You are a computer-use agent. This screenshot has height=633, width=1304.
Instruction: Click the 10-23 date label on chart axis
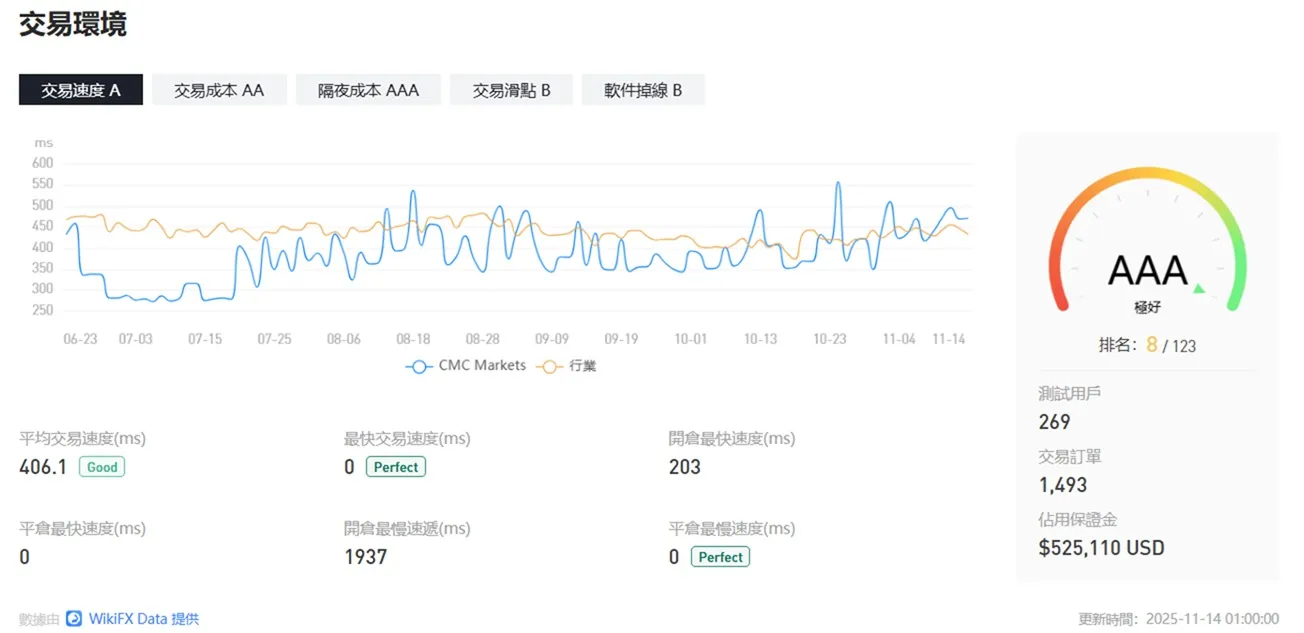click(830, 339)
